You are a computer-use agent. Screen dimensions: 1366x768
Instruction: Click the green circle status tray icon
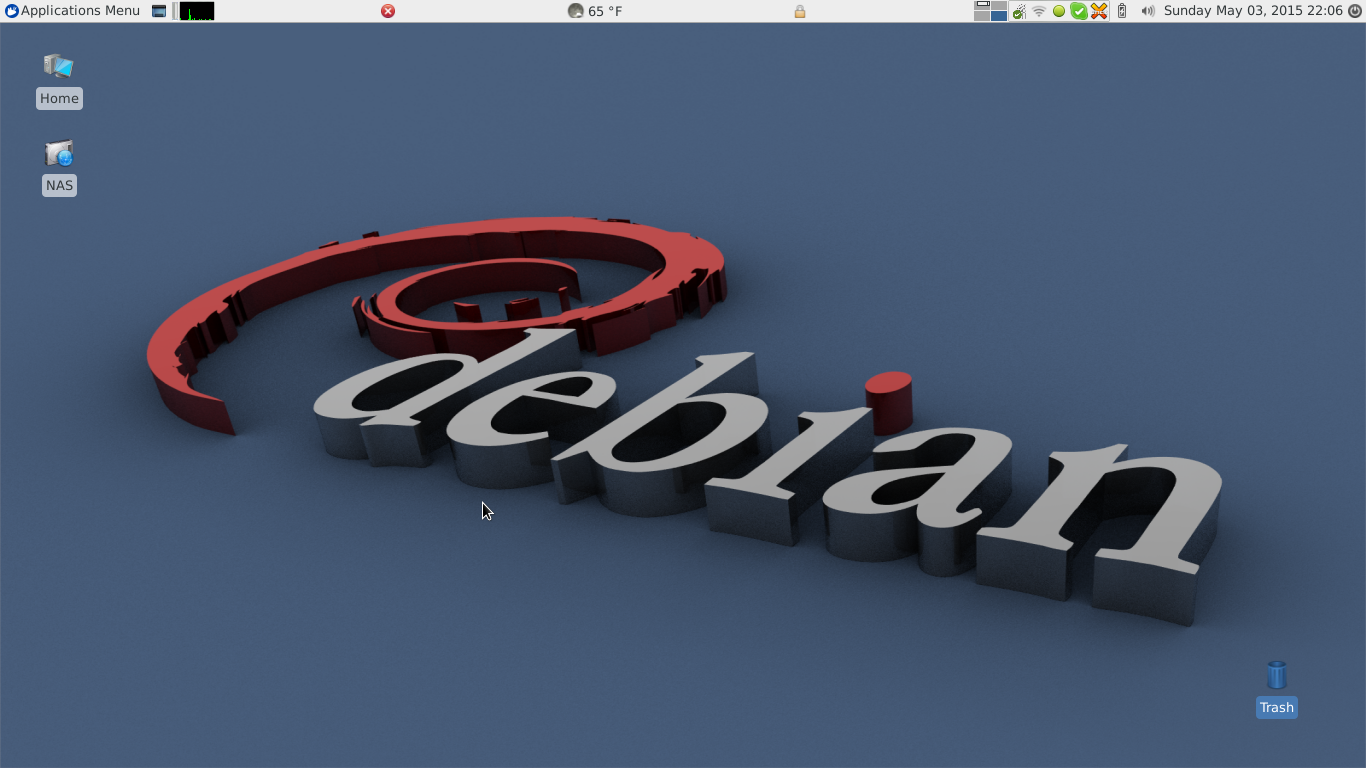(x=1059, y=11)
